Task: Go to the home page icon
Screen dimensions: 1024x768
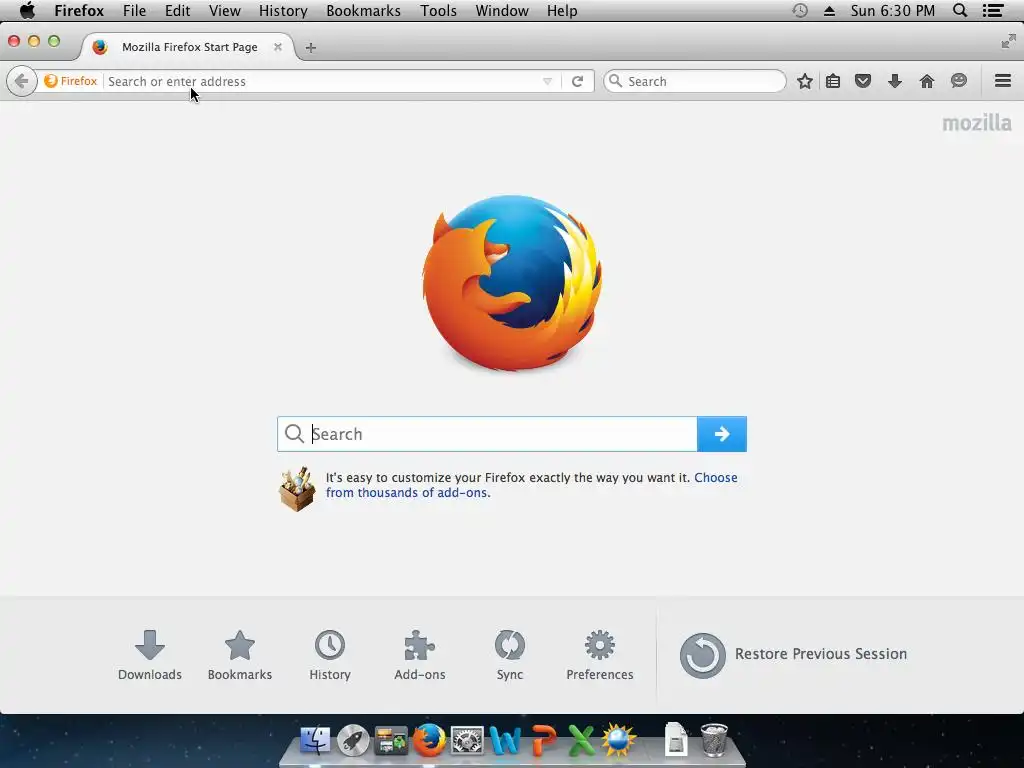Action: pyautogui.click(x=927, y=82)
